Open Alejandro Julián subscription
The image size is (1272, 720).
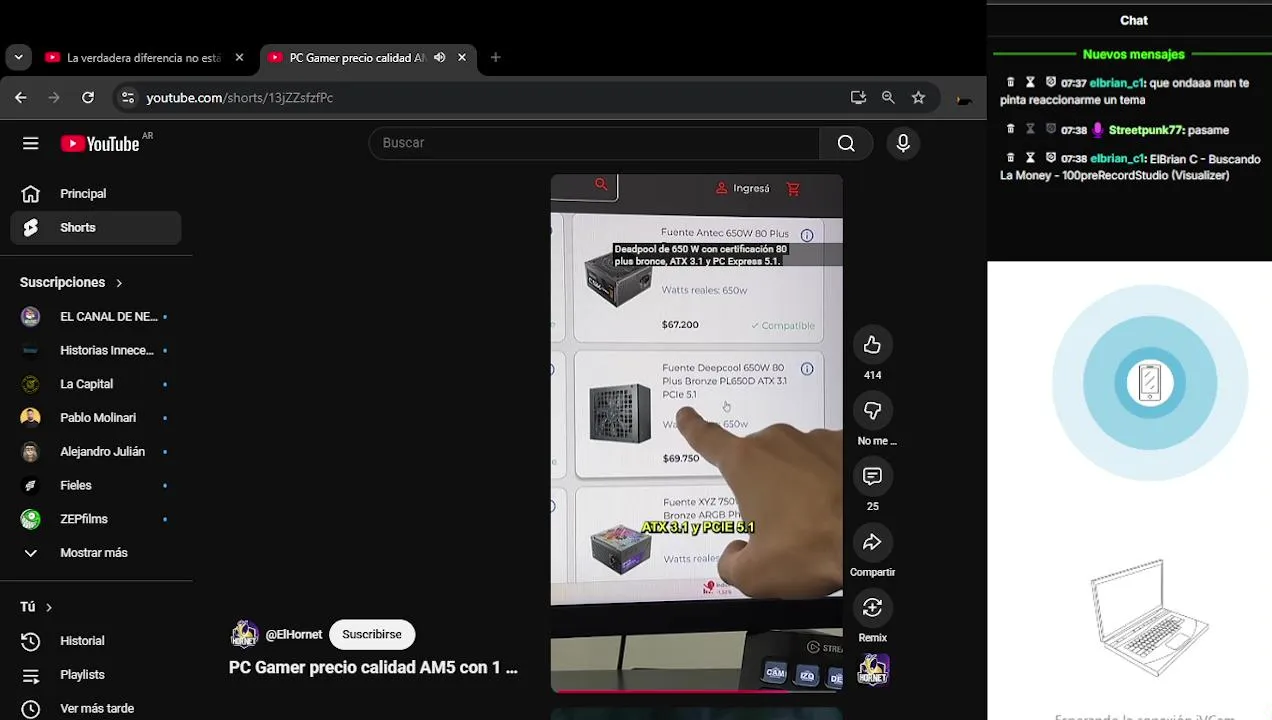coord(96,452)
